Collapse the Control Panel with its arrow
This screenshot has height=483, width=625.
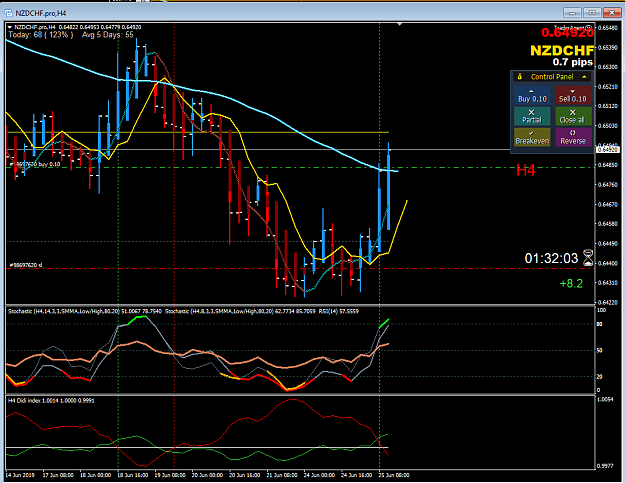(x=584, y=77)
